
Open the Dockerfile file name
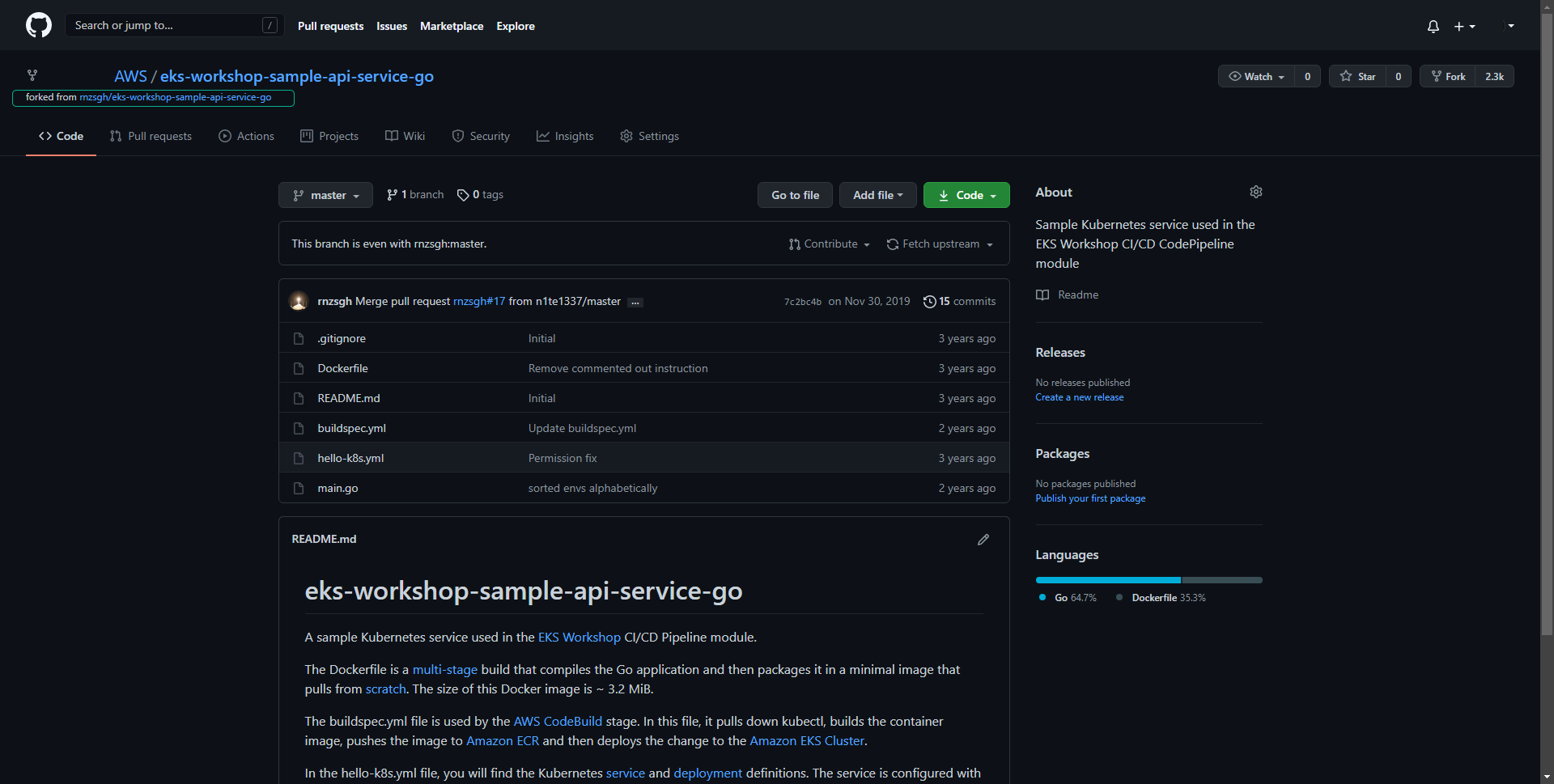coord(342,368)
